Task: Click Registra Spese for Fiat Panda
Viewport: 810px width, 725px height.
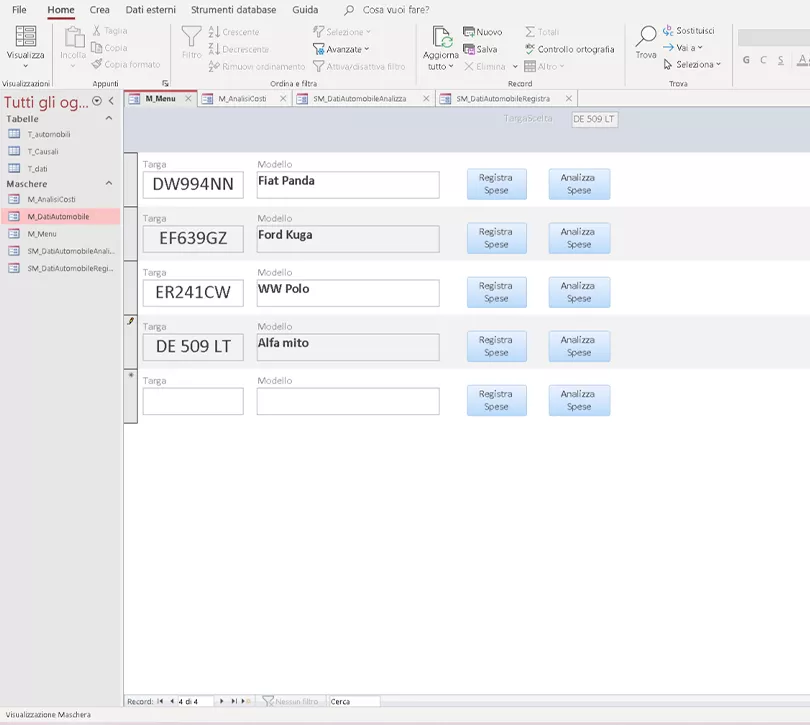Action: (496, 184)
